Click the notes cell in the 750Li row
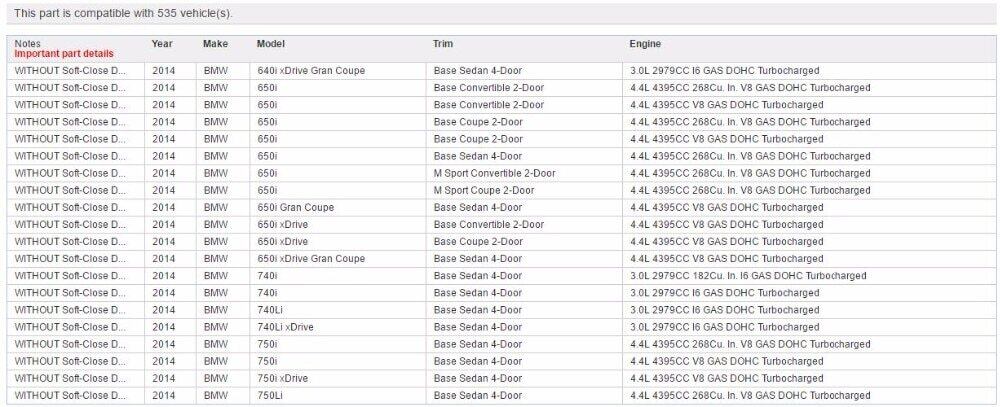 click(70, 395)
